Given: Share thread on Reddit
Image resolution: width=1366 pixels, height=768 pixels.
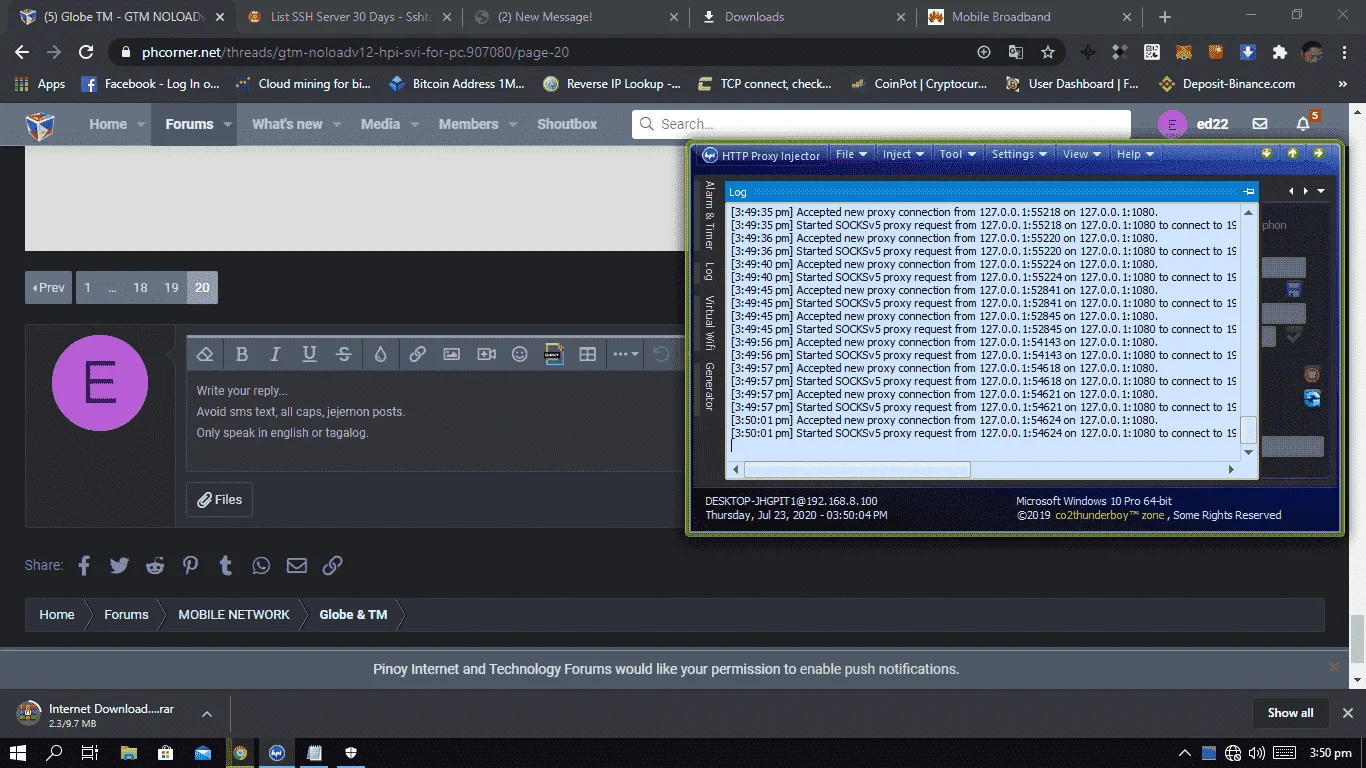Looking at the screenshot, I should (x=155, y=566).
